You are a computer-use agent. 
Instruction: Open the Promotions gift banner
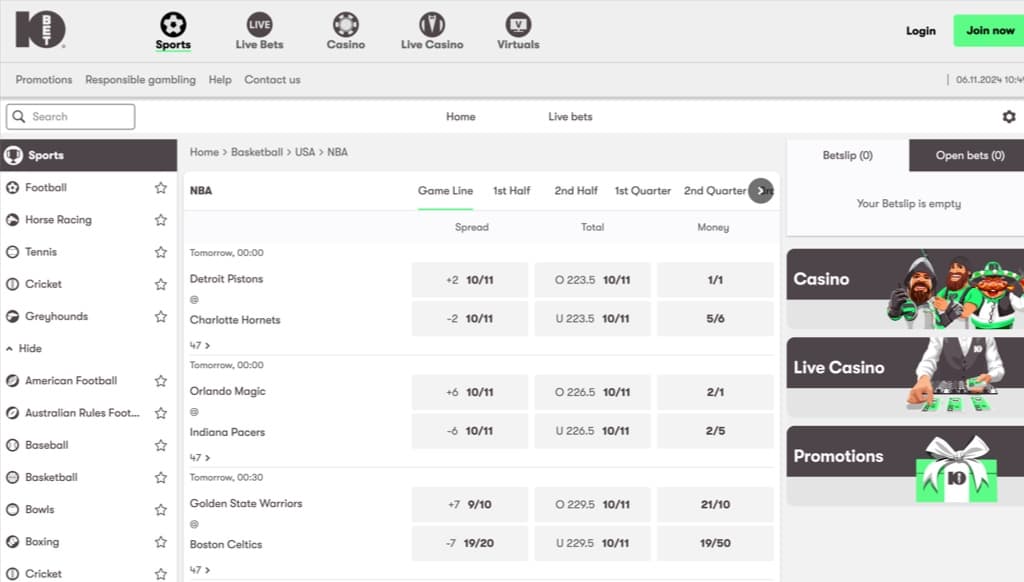905,466
